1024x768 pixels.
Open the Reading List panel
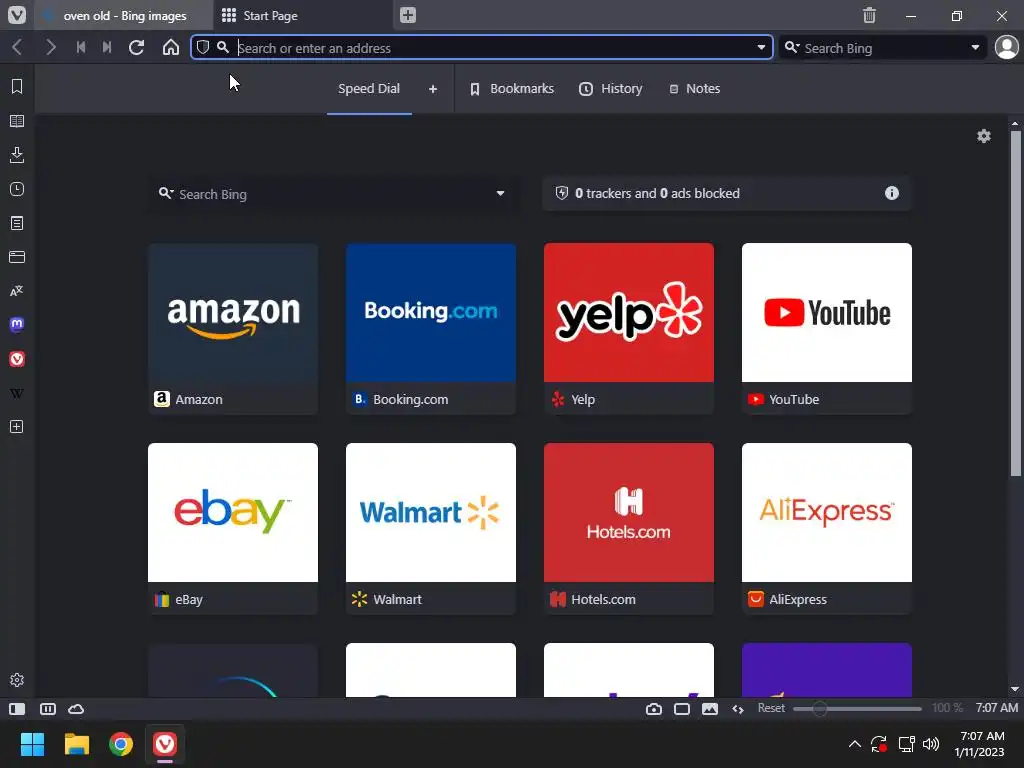(x=17, y=121)
